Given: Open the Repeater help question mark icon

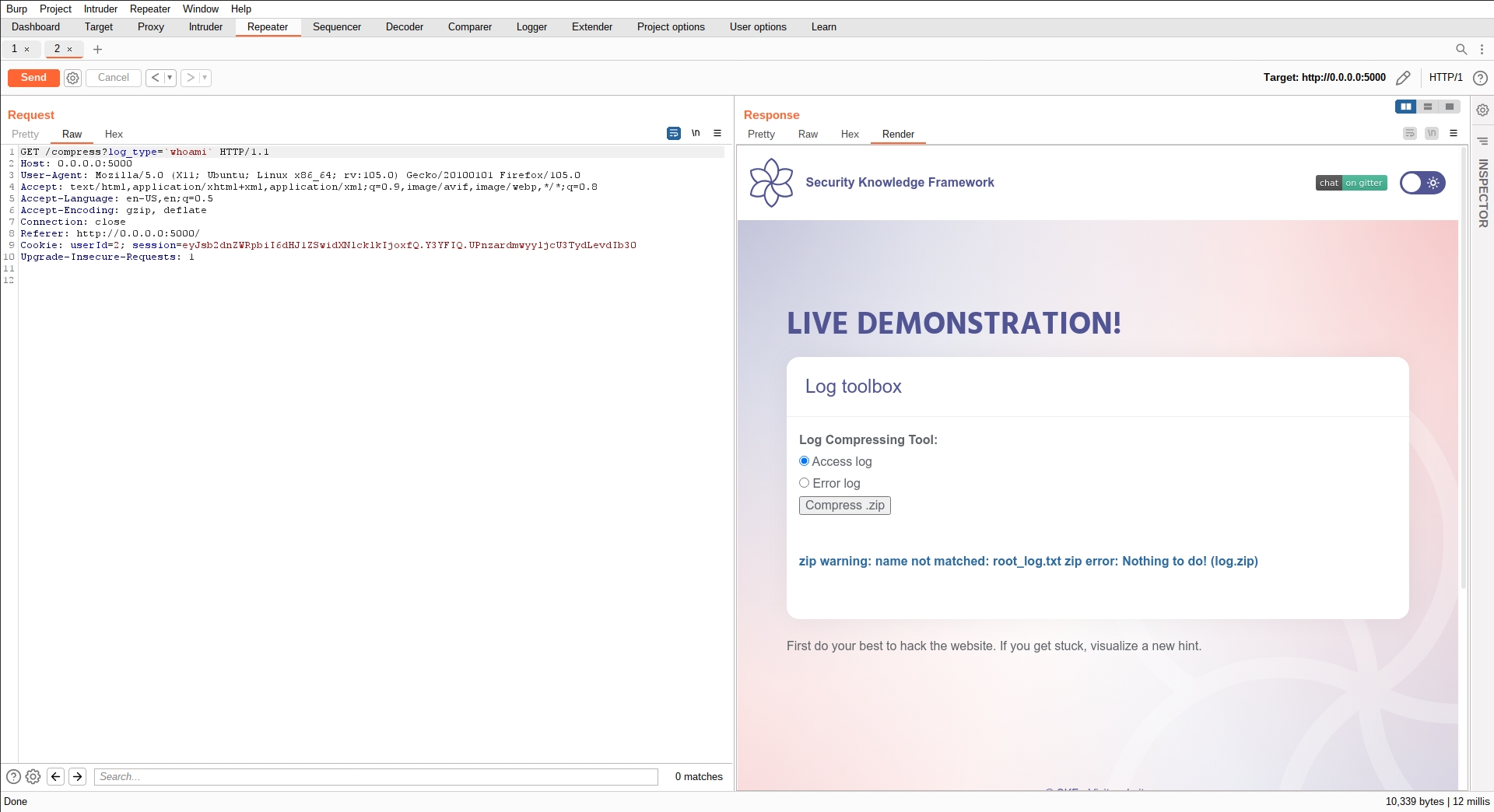Looking at the screenshot, I should click(1480, 78).
